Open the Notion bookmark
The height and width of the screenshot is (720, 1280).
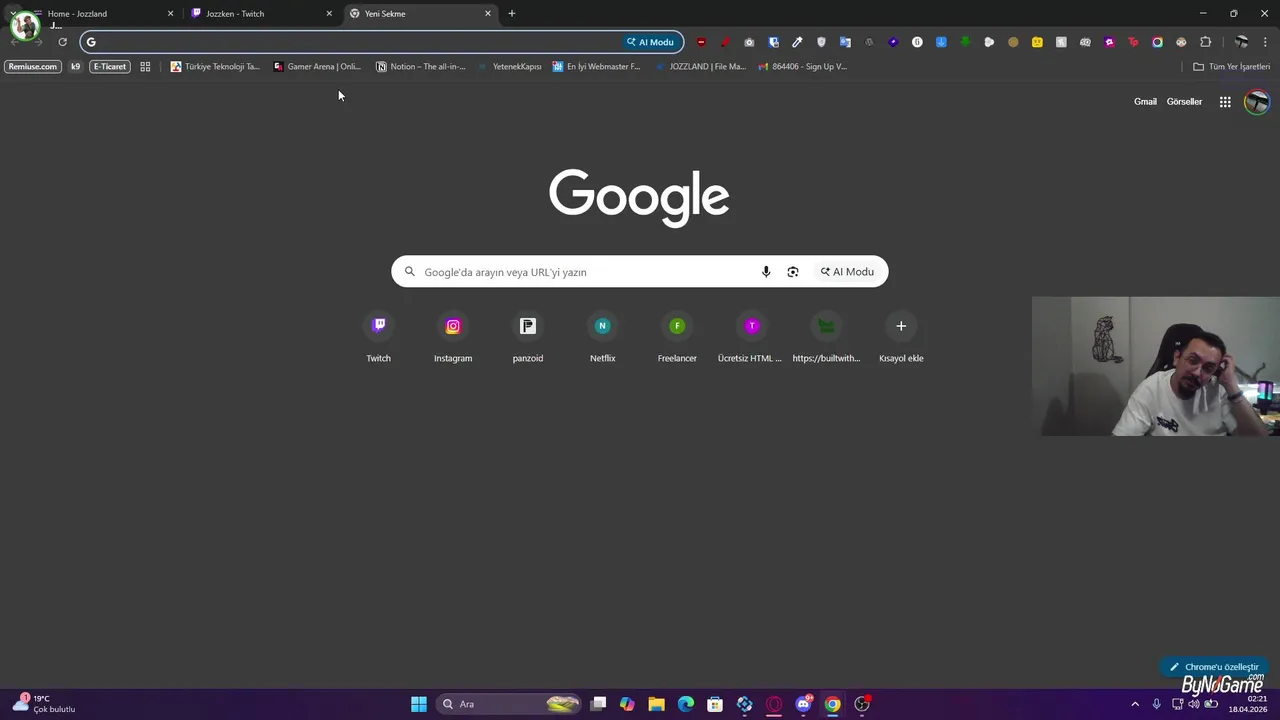tap(421, 67)
